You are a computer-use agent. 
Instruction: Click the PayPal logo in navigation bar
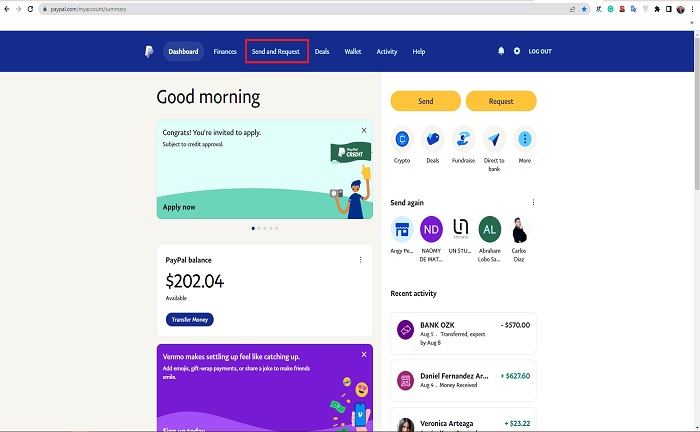(x=149, y=51)
